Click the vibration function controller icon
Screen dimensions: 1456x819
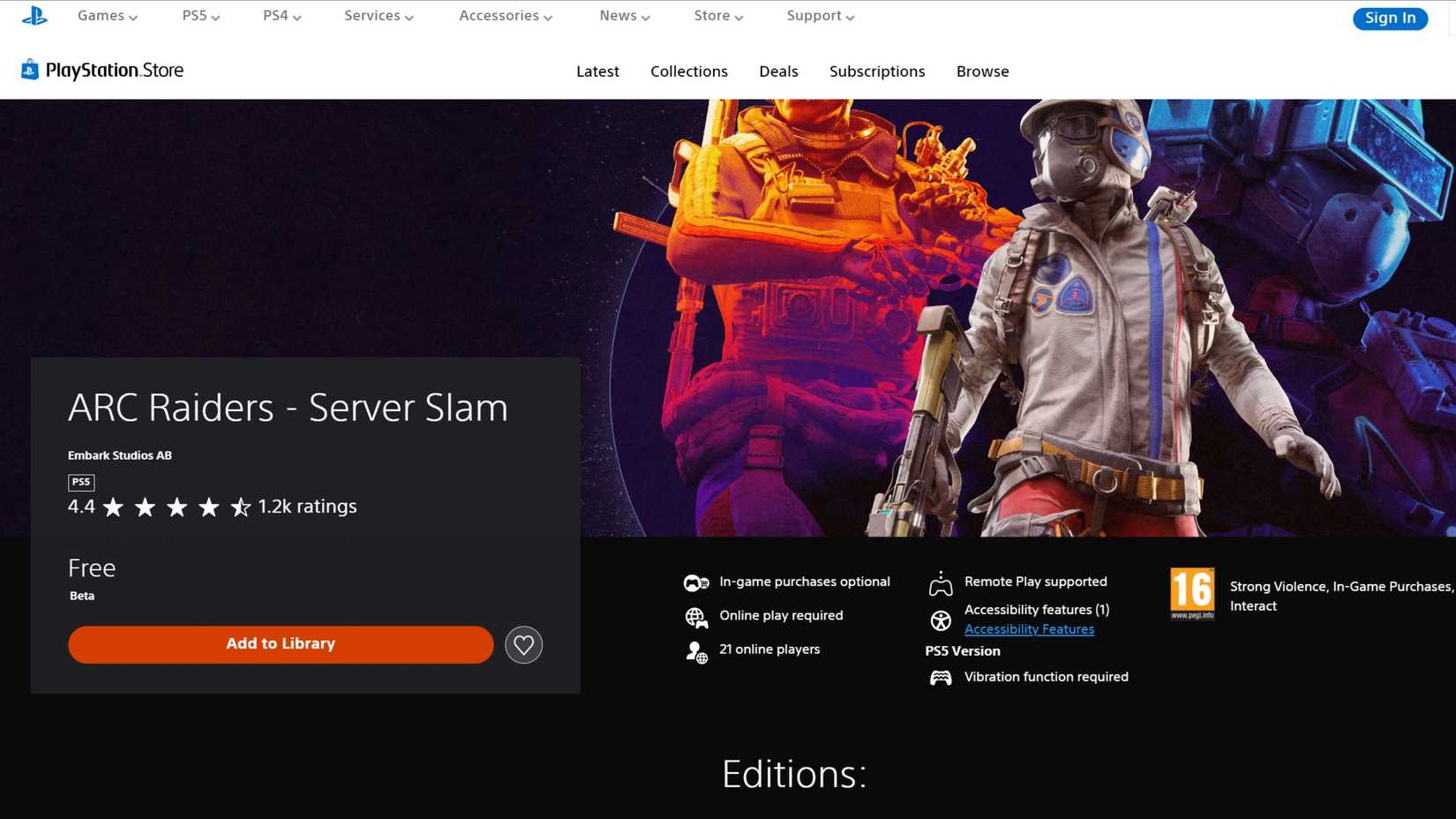point(940,676)
